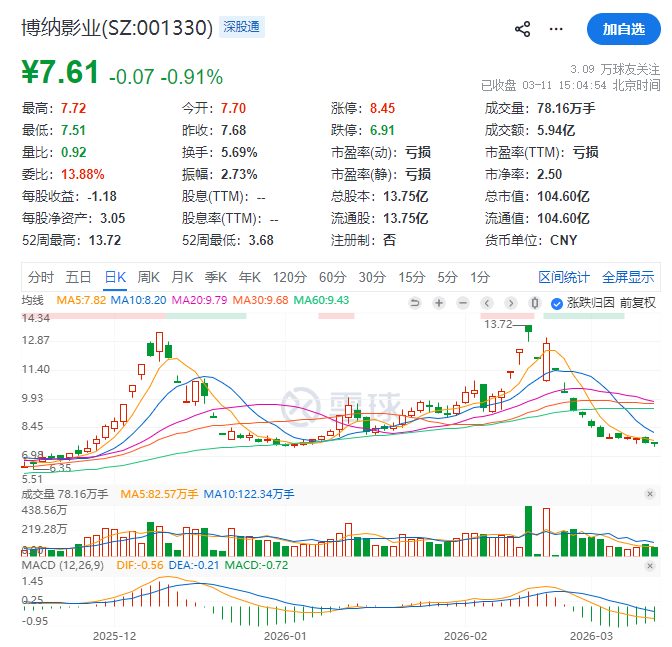This screenshot has height=647, width=672.
Task: Select the 周K weekly chart tab
Action: click(x=149, y=277)
